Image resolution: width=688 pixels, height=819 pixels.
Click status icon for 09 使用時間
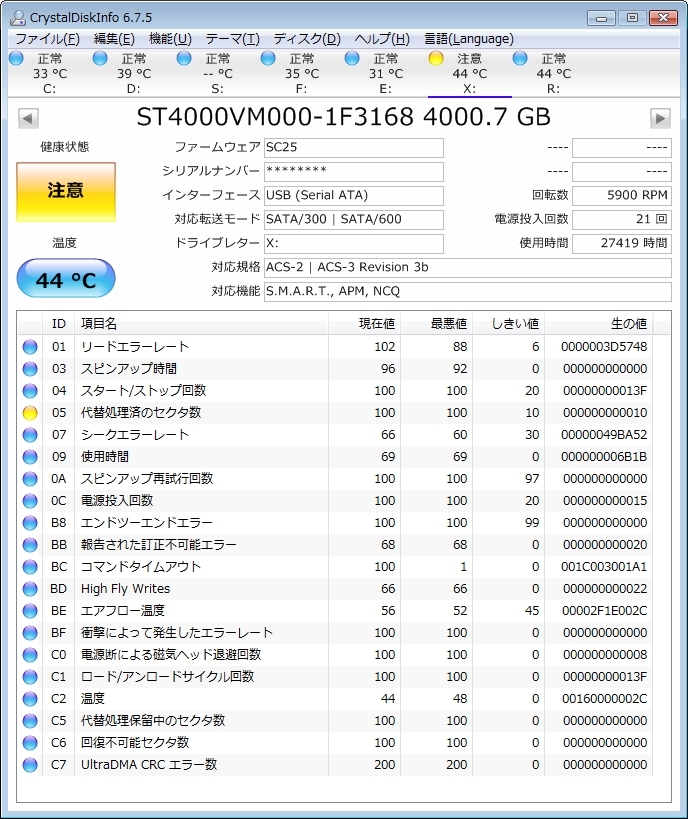click(x=30, y=457)
